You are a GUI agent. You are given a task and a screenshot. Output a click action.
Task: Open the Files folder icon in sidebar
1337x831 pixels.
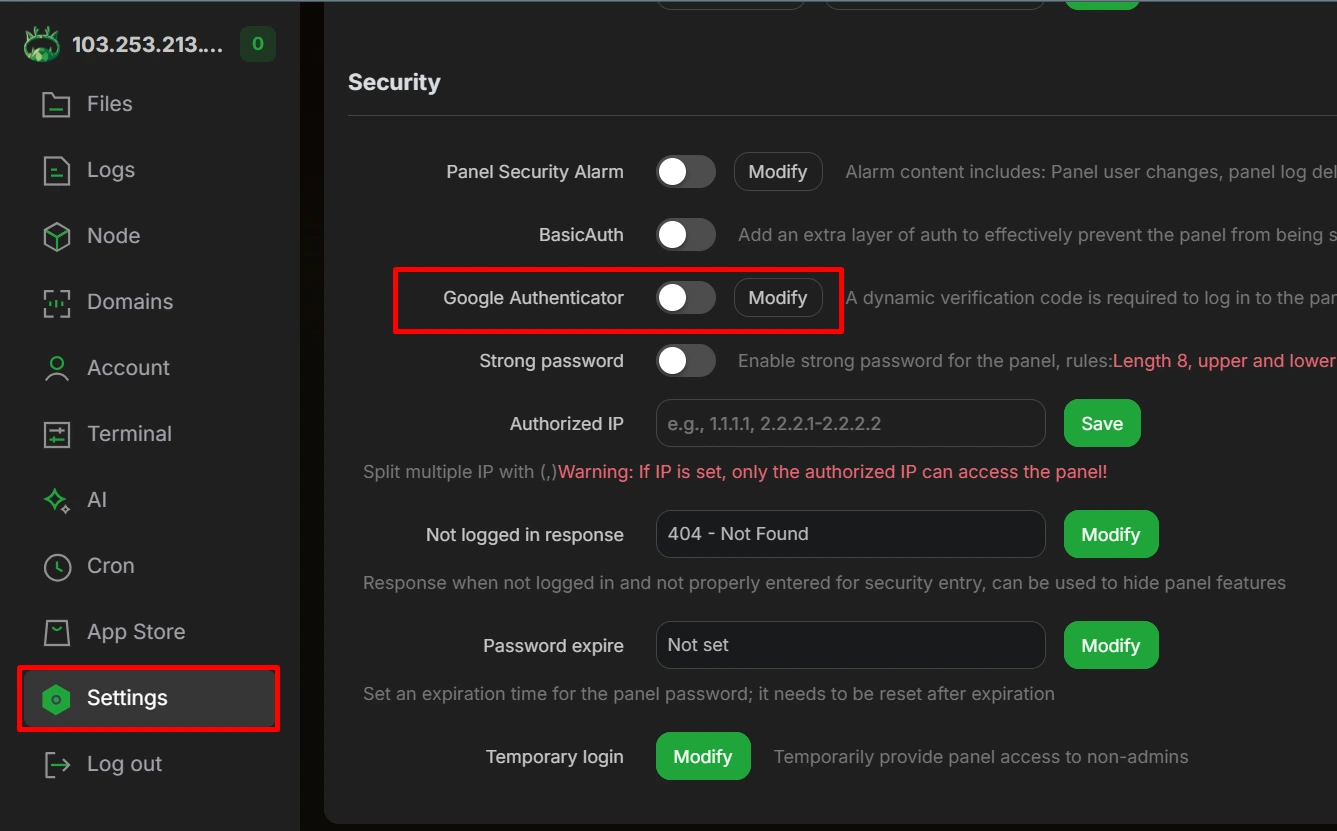(56, 104)
